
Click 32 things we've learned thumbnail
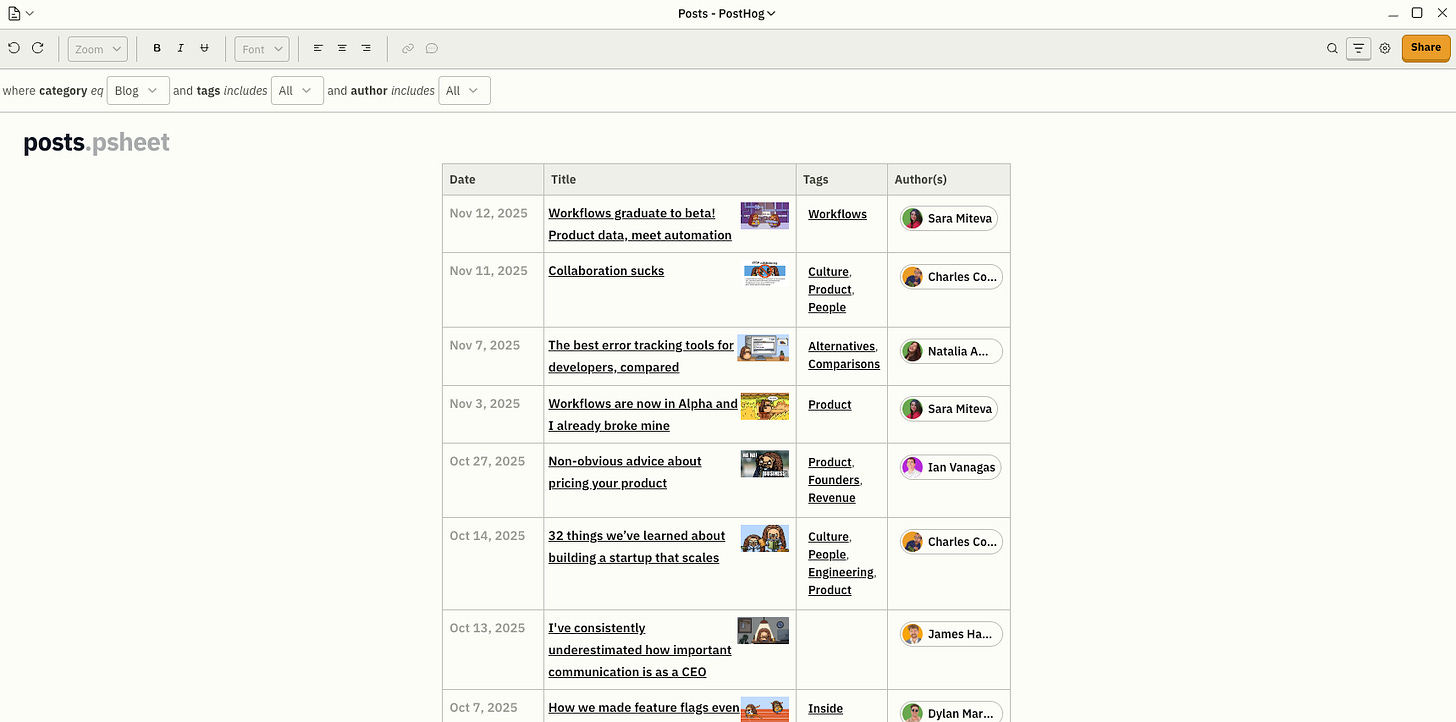pyautogui.click(x=765, y=538)
